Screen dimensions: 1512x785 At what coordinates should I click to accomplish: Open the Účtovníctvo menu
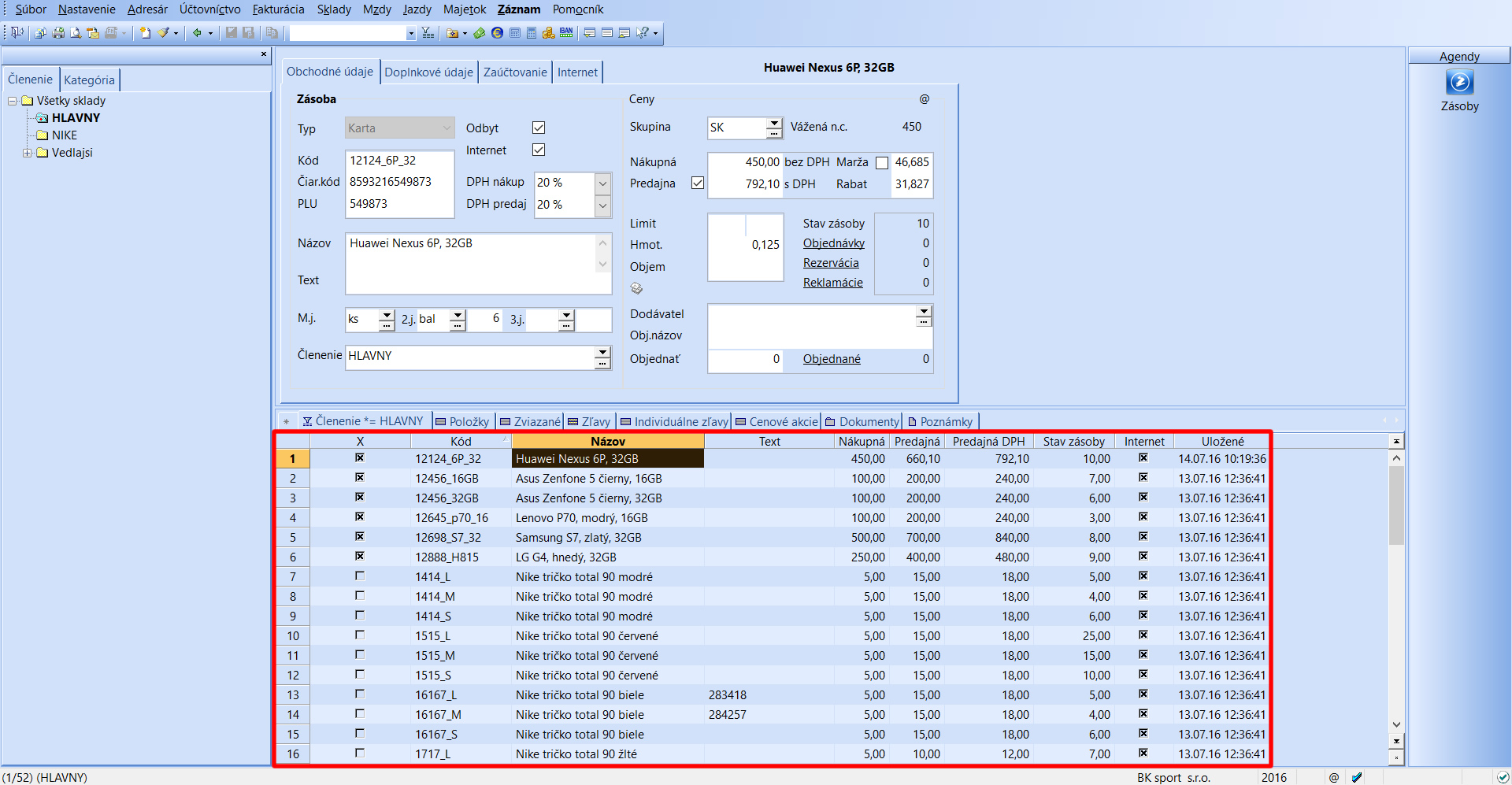(x=210, y=9)
